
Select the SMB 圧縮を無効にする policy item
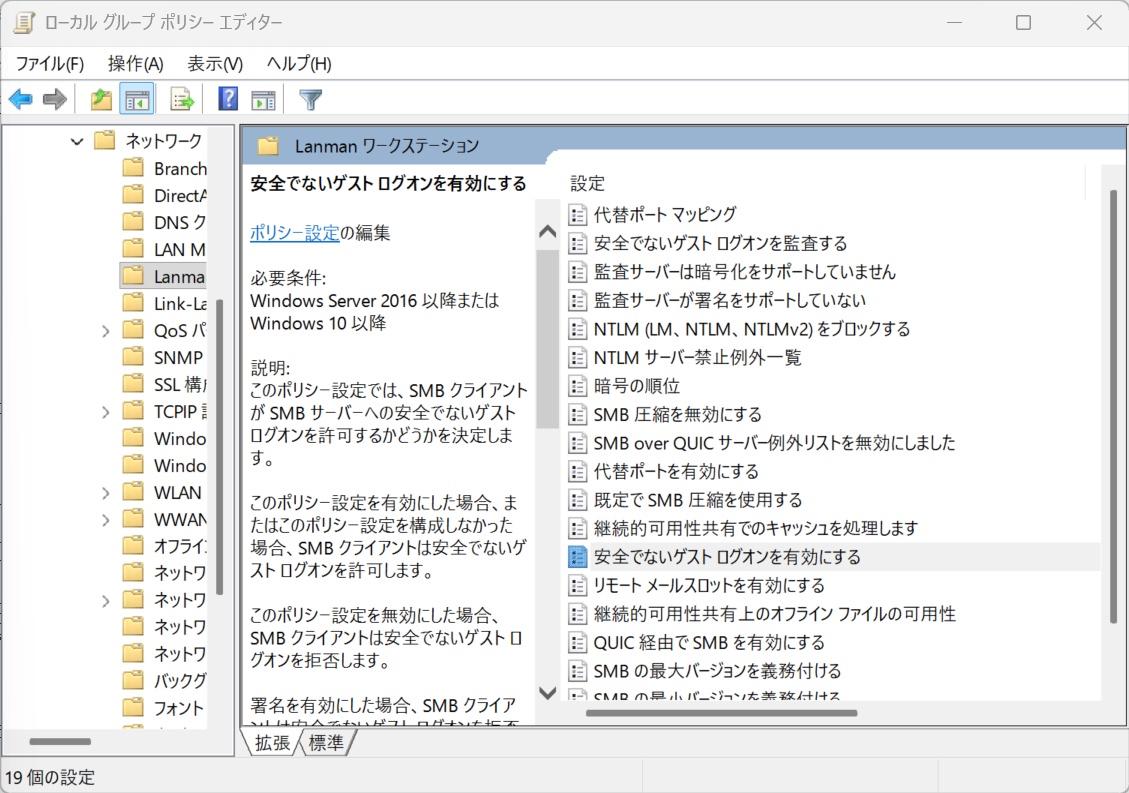pos(677,414)
